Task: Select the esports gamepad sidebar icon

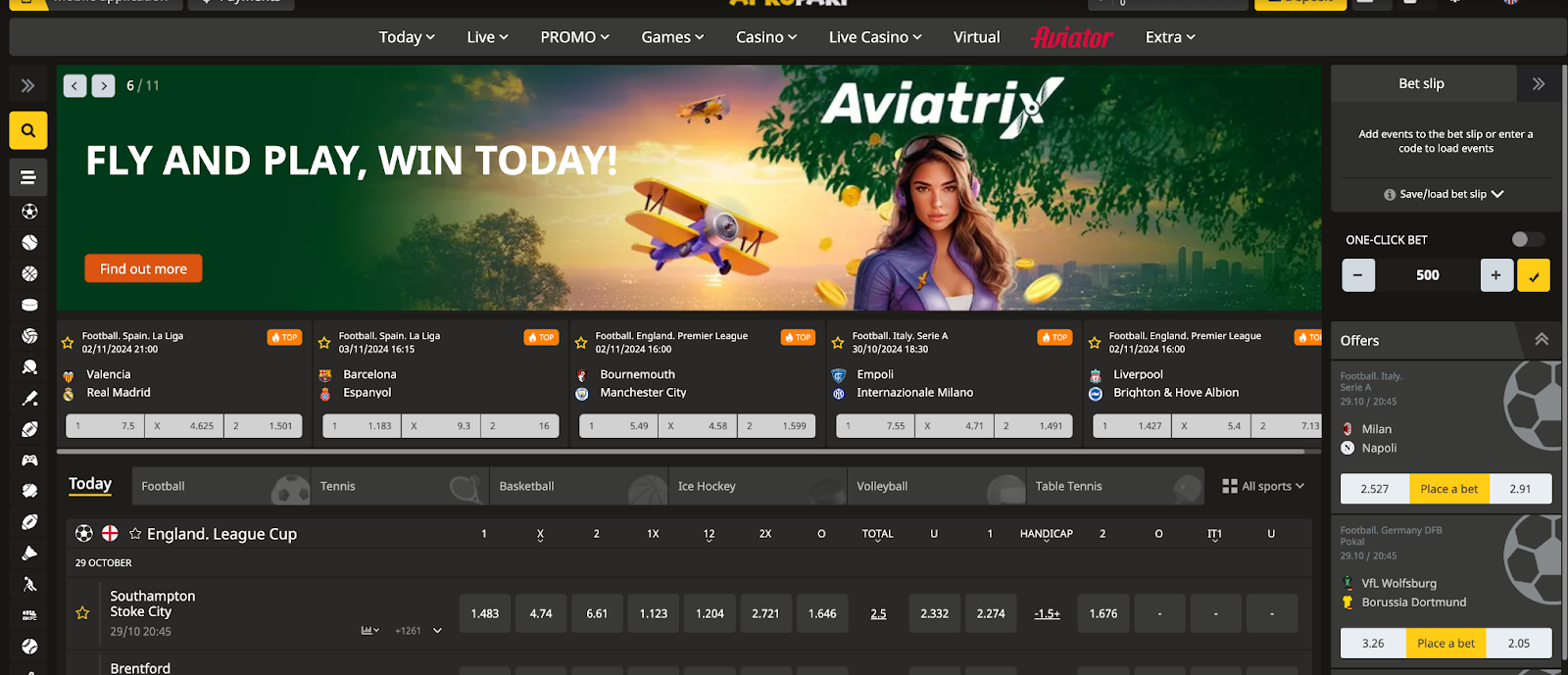Action: click(x=29, y=459)
